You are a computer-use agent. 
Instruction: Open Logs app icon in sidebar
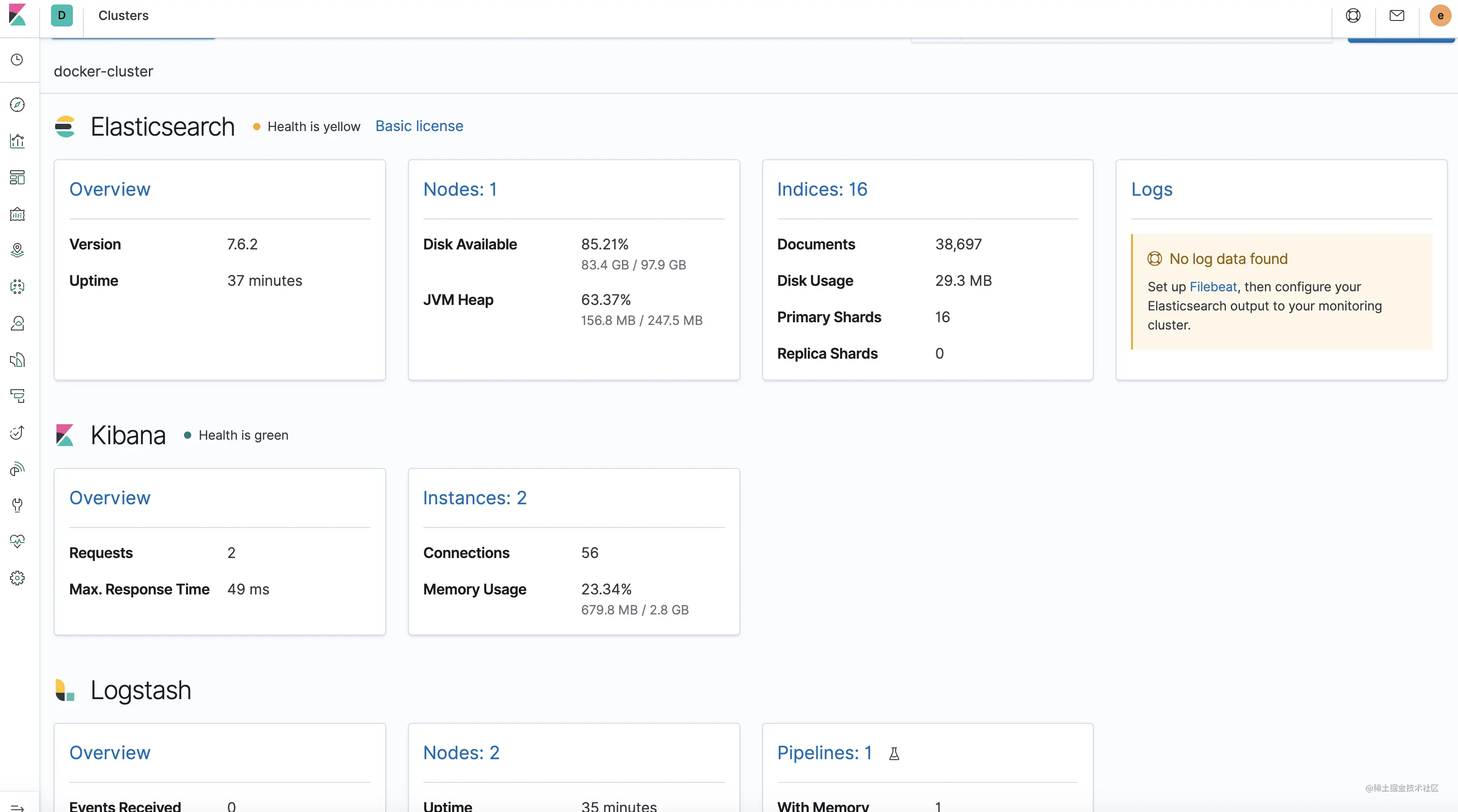click(x=18, y=360)
